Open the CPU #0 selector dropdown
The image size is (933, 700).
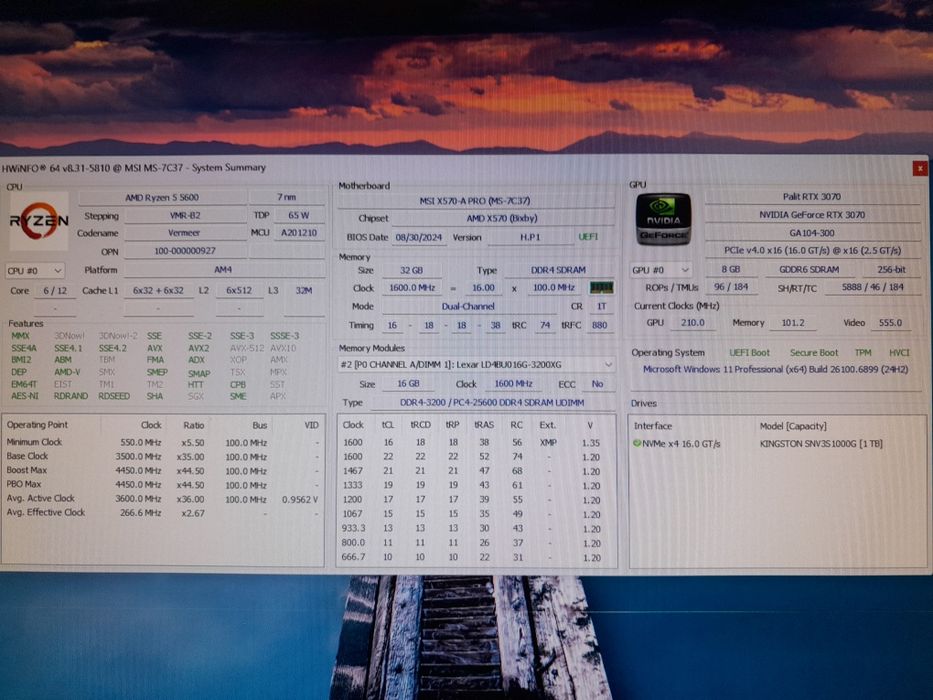pos(35,271)
